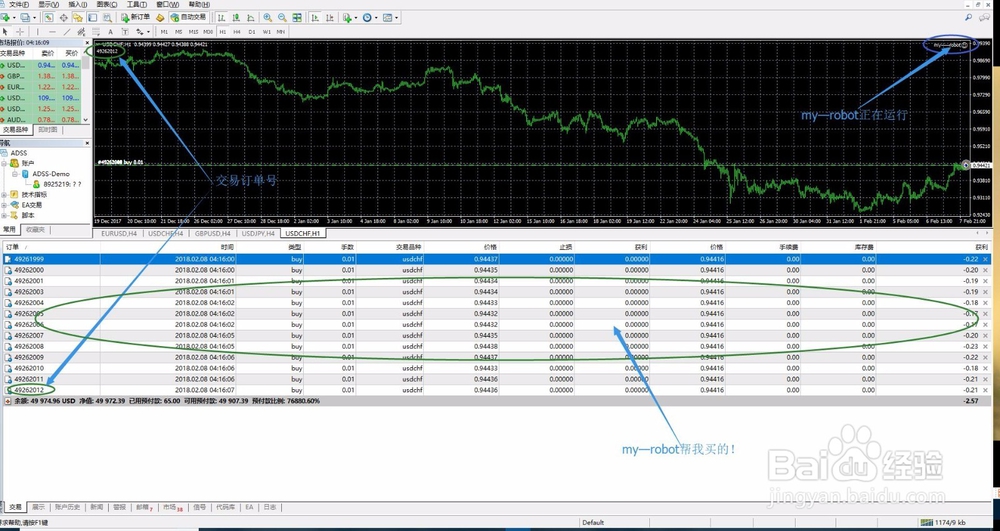Show Market Watch panel icon
This screenshot has width=1000, height=531.
[48, 17]
